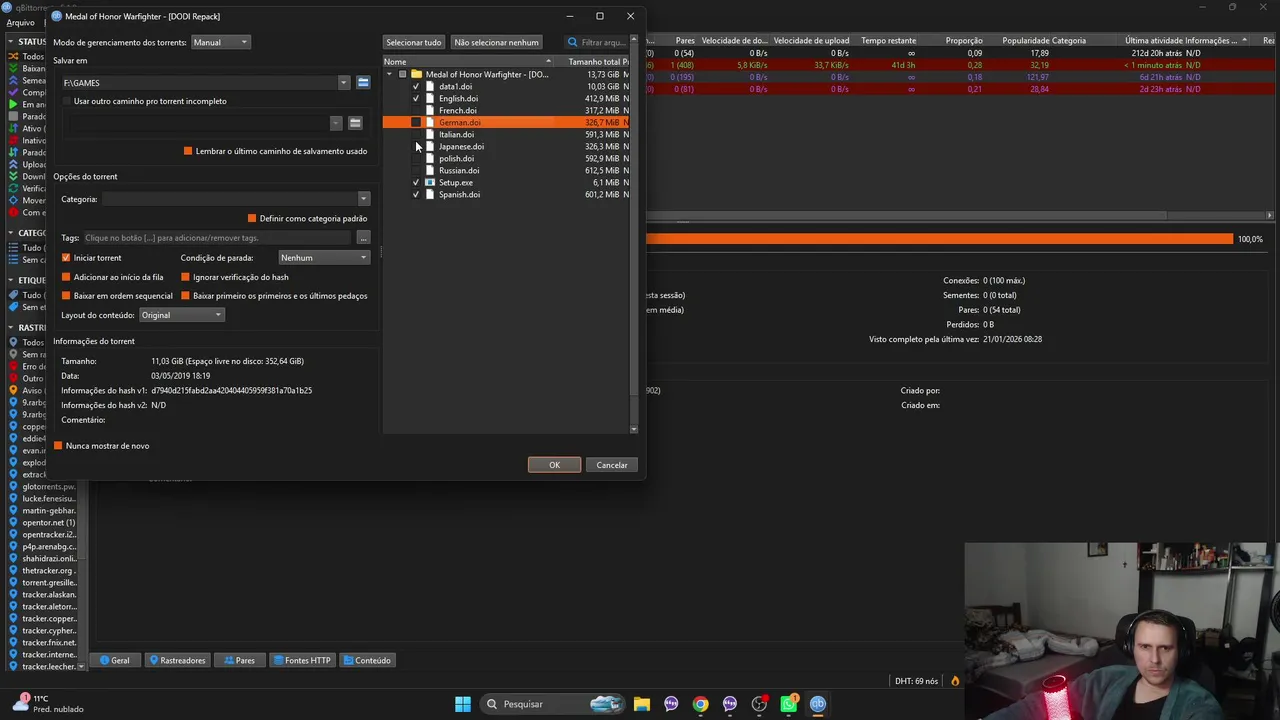
Task: Open the Fontes HTTP tab
Action: tap(301, 660)
